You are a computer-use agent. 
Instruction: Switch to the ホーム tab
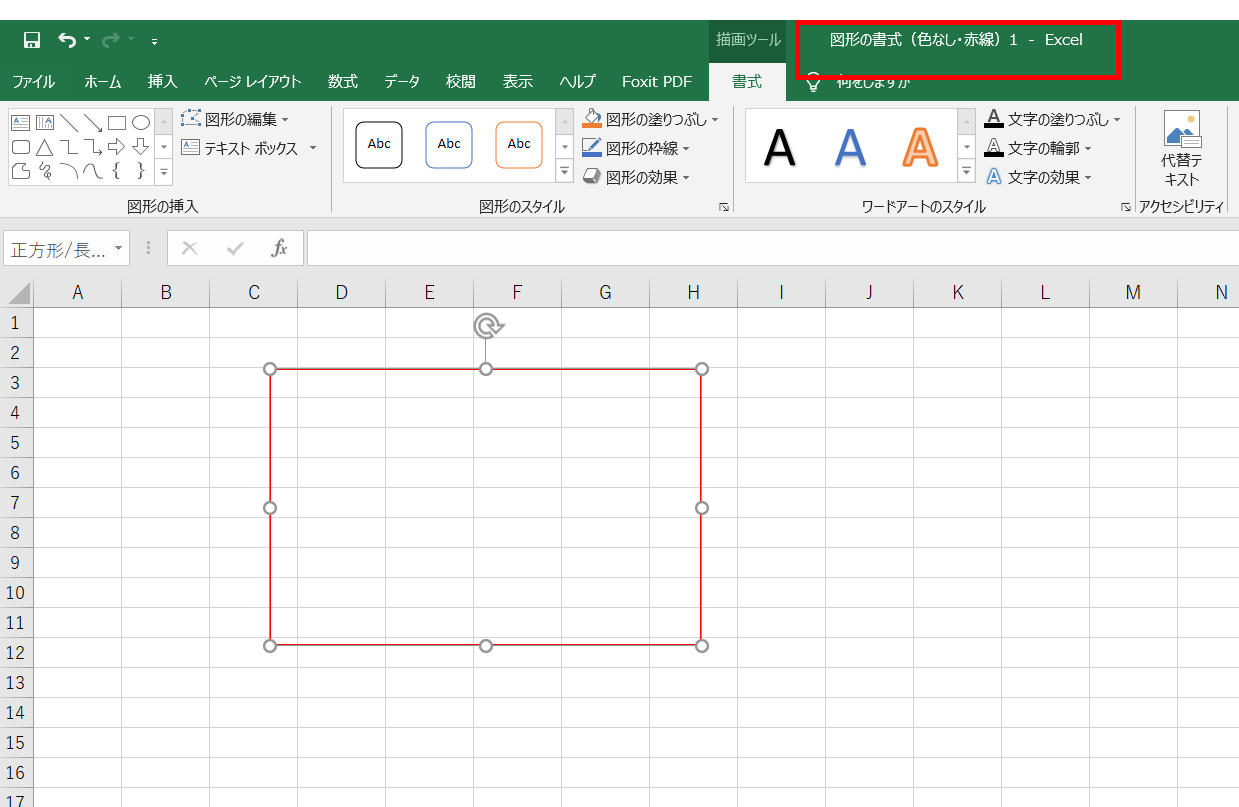101,81
